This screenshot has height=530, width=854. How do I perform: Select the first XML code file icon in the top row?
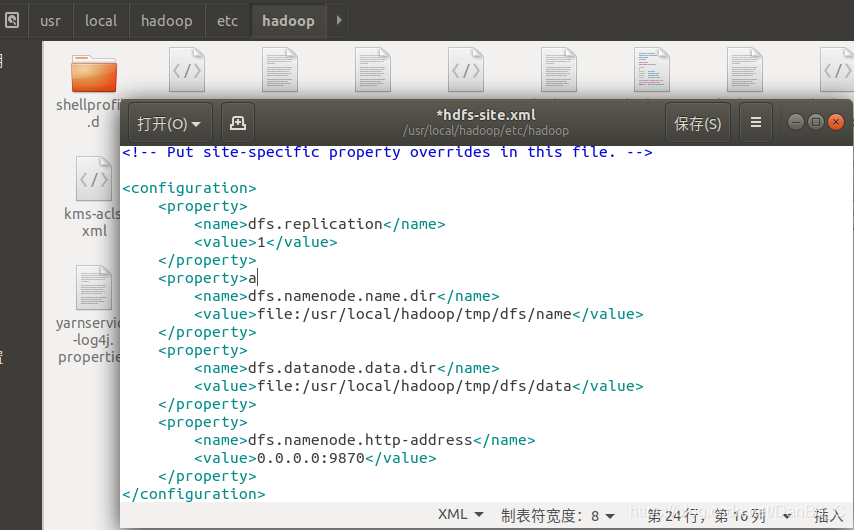(x=187, y=70)
